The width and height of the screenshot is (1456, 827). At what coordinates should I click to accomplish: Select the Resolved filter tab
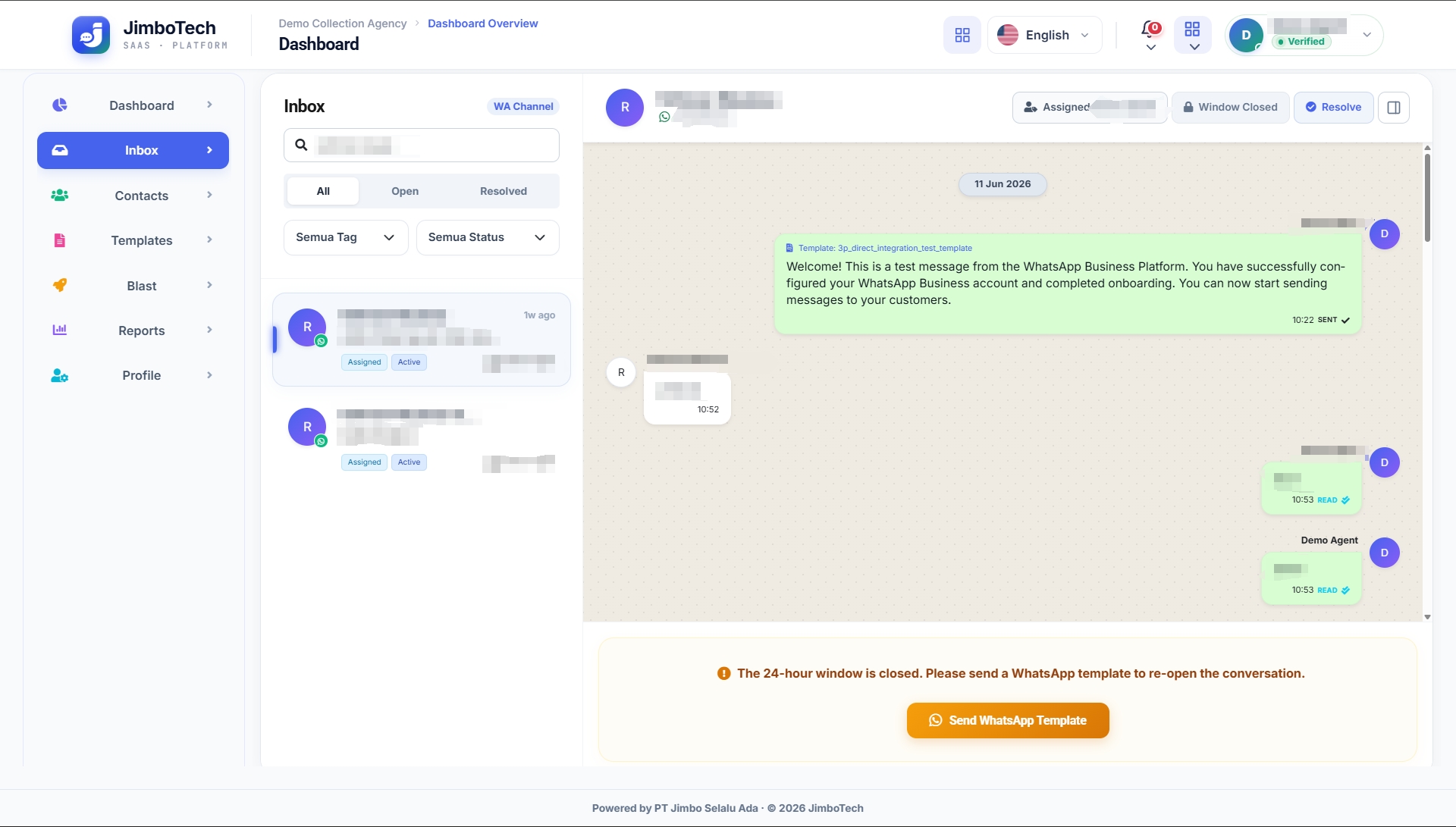(504, 191)
